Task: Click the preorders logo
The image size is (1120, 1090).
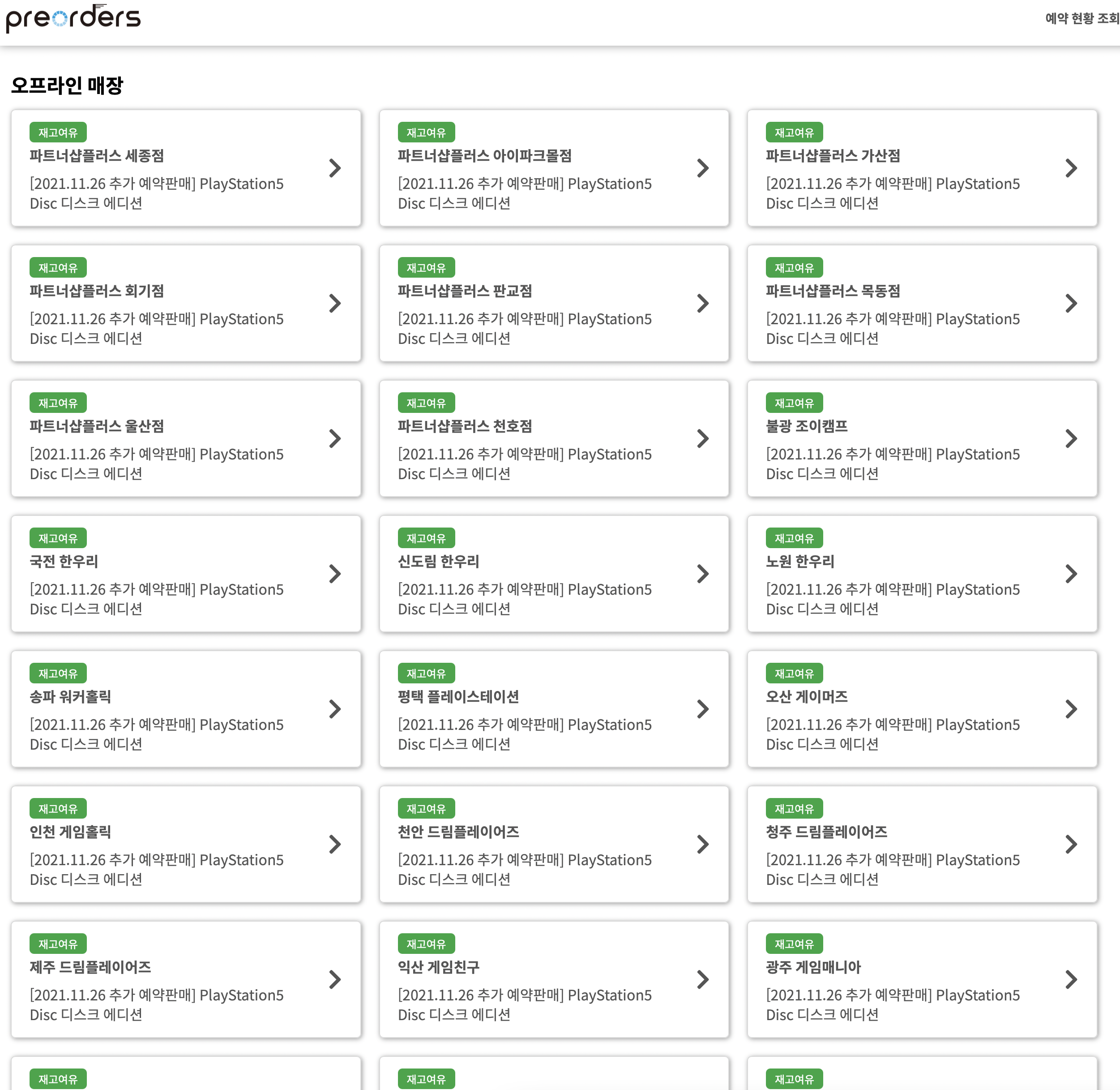Action: coord(73,18)
